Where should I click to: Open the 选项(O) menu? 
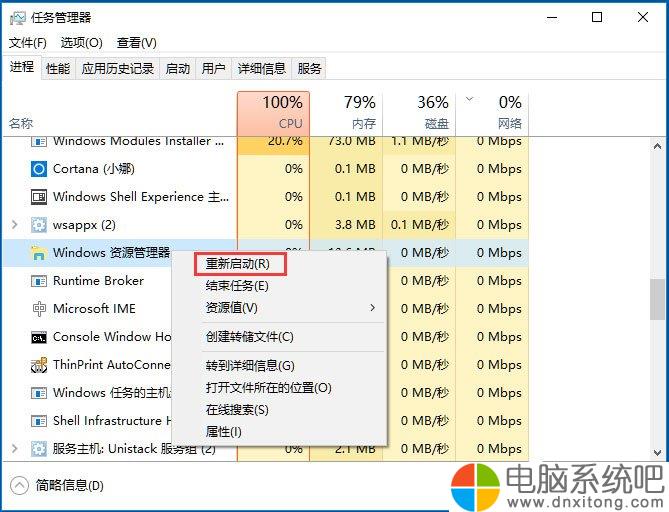click(81, 43)
